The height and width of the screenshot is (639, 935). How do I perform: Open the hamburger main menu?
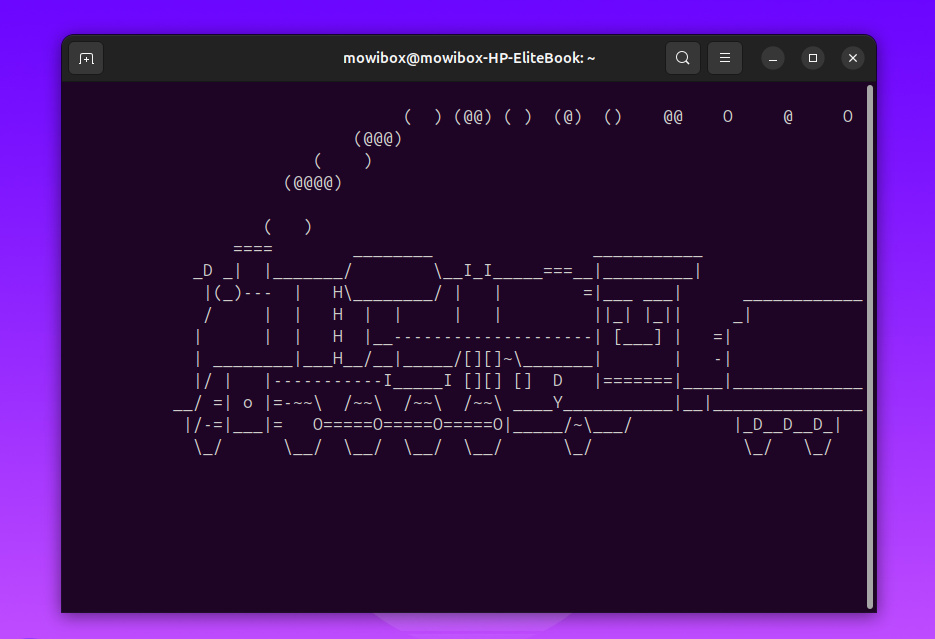coord(725,58)
